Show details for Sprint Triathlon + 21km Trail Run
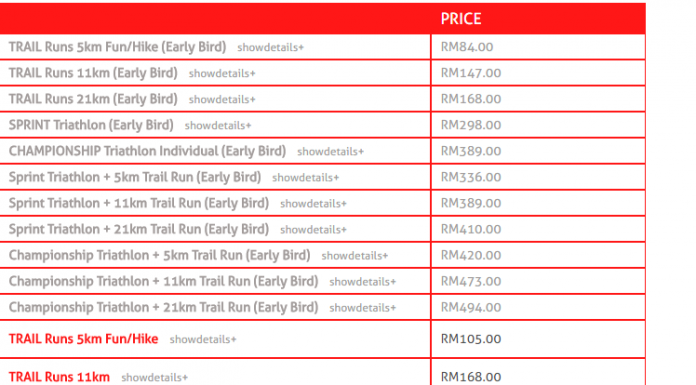 point(313,230)
